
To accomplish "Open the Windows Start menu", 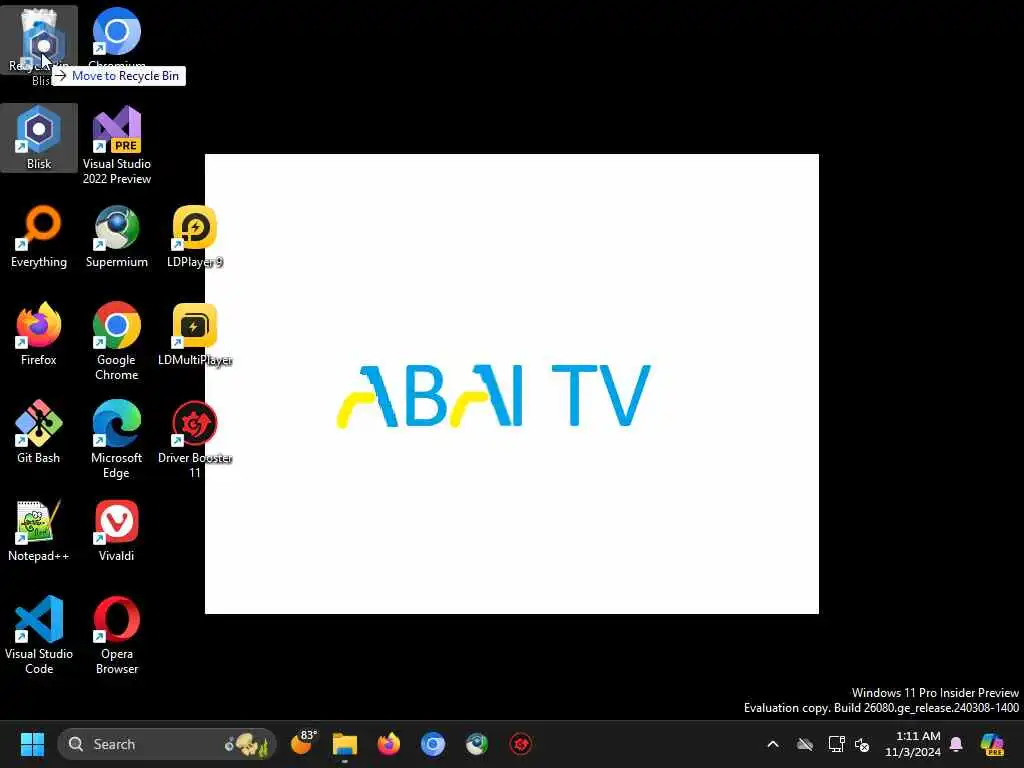I will pyautogui.click(x=32, y=744).
